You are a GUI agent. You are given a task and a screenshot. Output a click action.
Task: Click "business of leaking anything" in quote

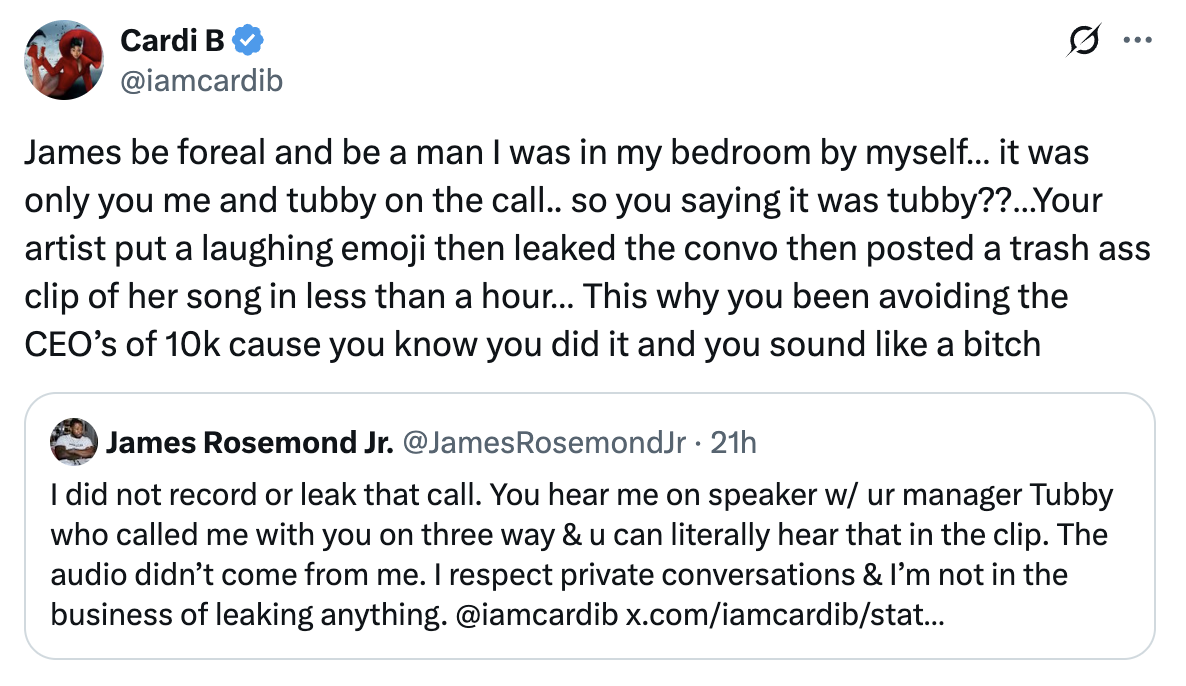pyautogui.click(x=245, y=615)
